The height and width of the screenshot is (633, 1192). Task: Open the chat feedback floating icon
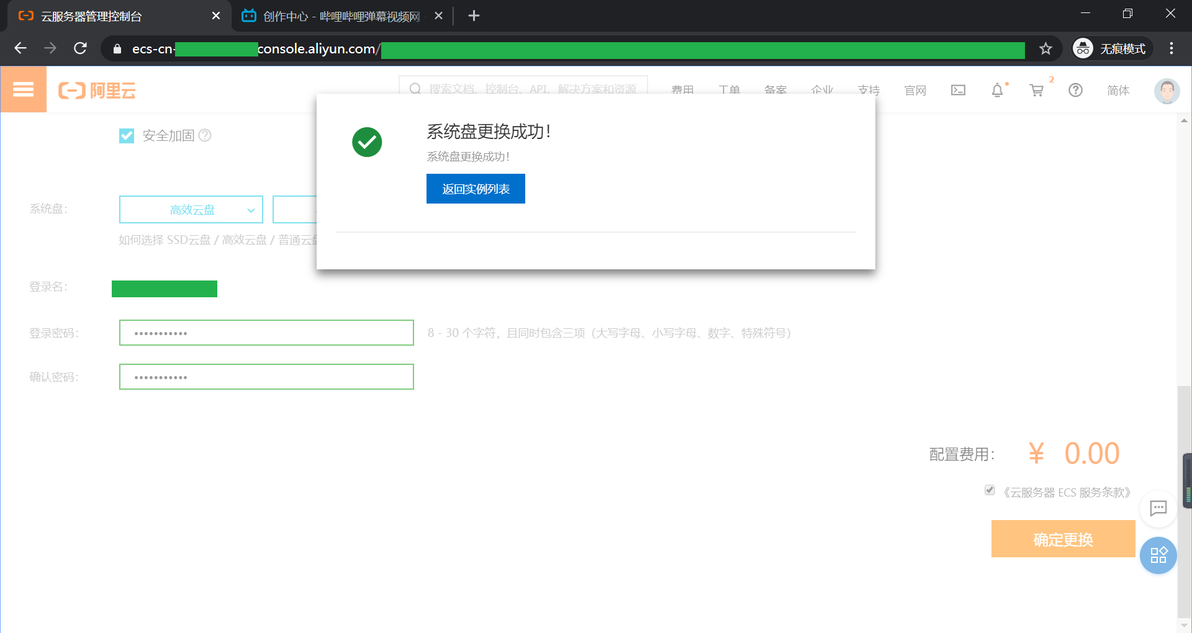click(x=1158, y=508)
